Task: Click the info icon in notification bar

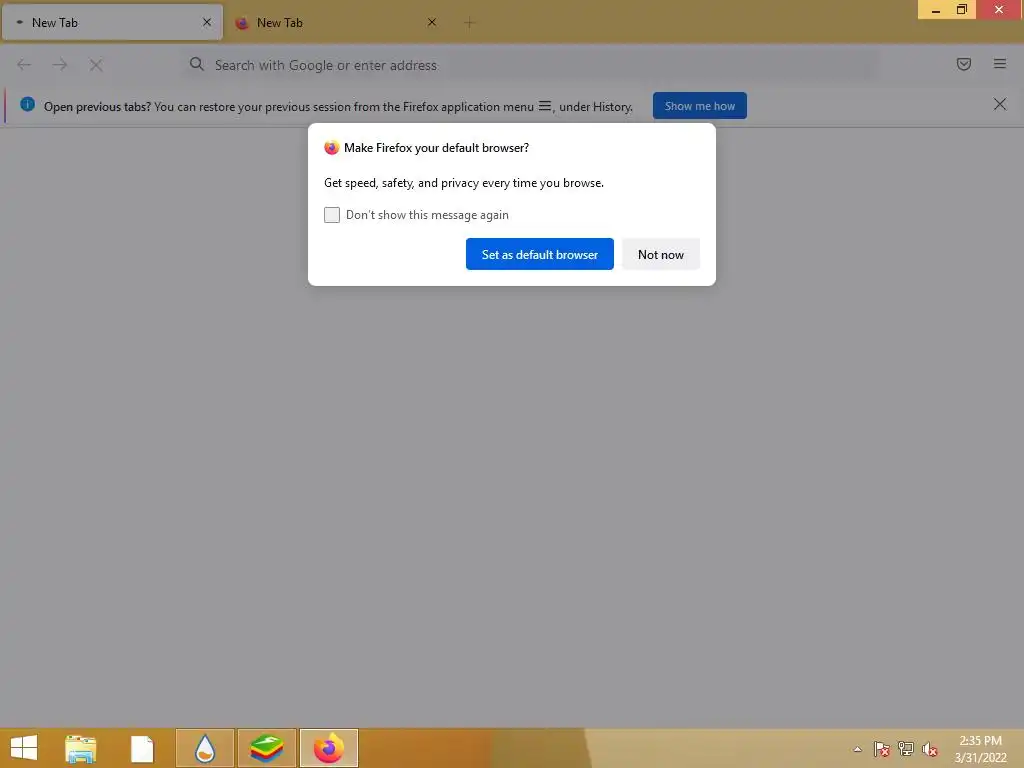Action: 27,104
